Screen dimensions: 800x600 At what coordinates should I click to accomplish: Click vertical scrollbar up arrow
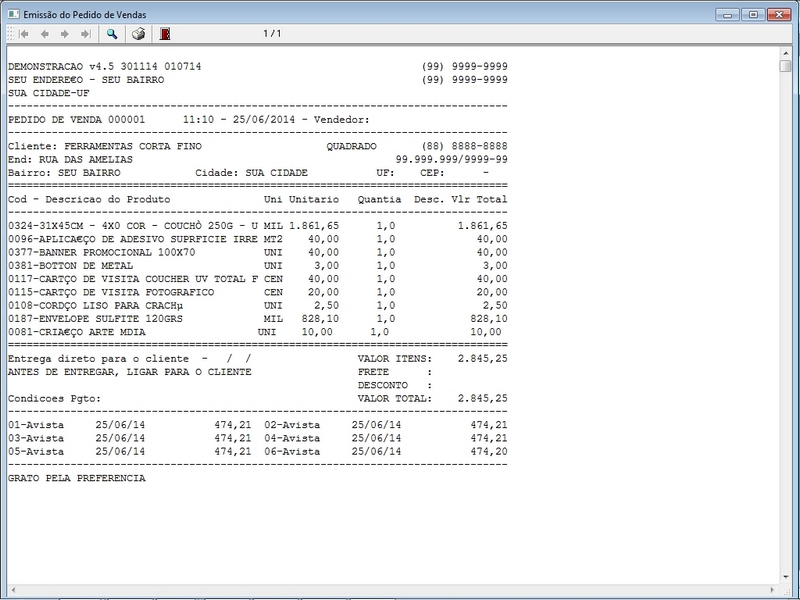pos(786,53)
